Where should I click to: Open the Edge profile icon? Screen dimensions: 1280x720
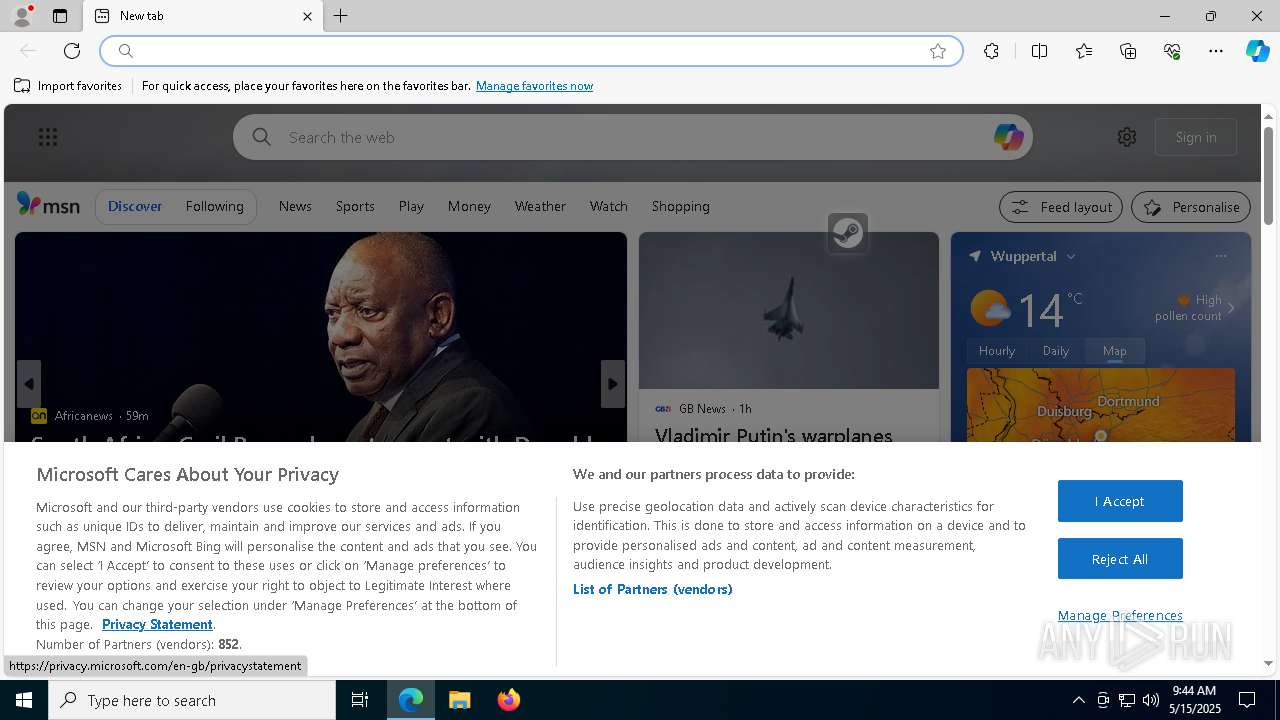tap(22, 16)
